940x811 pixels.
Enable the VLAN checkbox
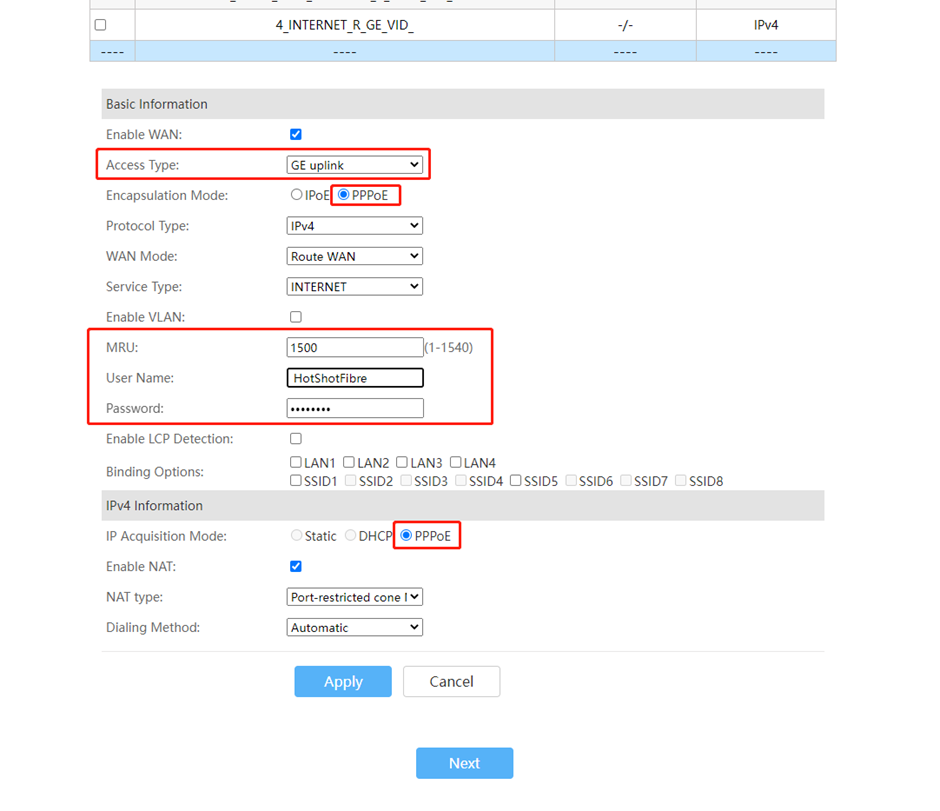[296, 317]
